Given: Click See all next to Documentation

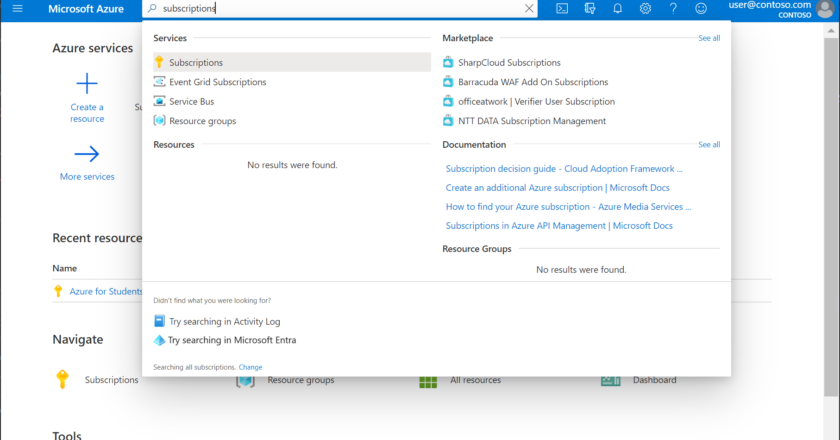Looking at the screenshot, I should [x=709, y=145].
